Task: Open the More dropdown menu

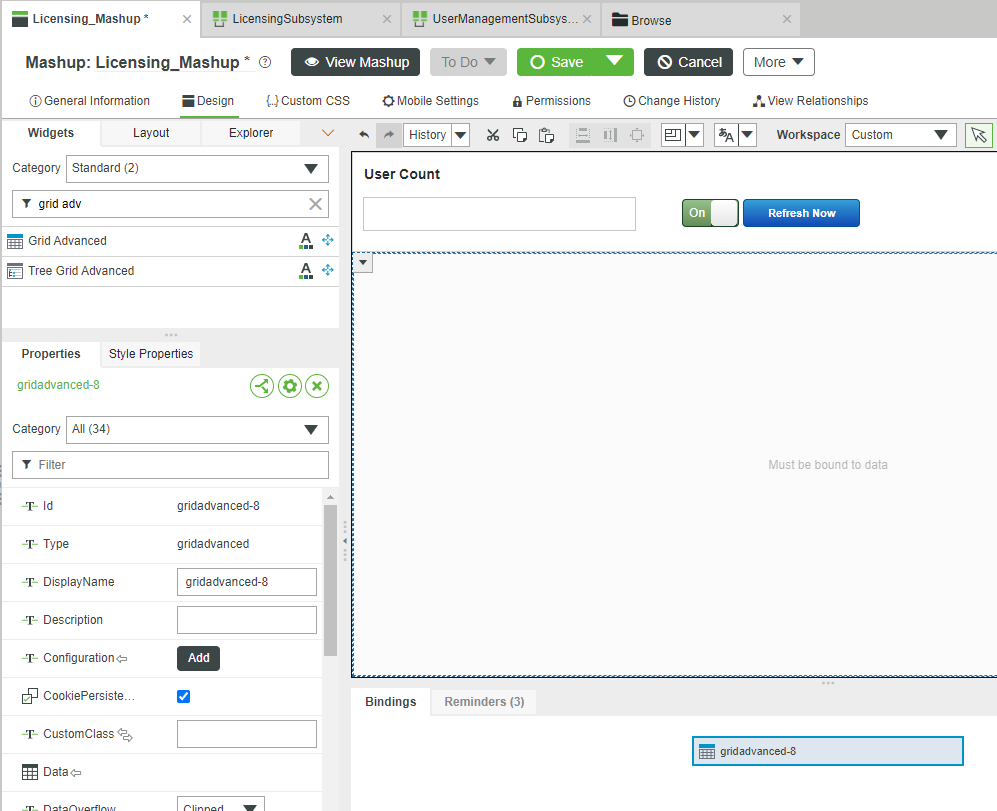Action: pos(778,62)
